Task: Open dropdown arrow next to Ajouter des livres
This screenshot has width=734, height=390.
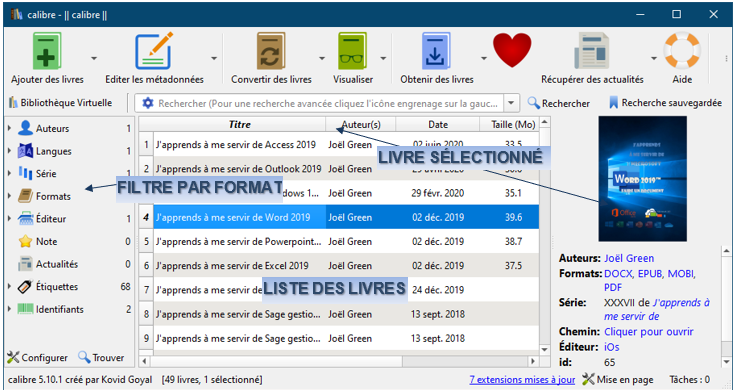Action: click(94, 59)
